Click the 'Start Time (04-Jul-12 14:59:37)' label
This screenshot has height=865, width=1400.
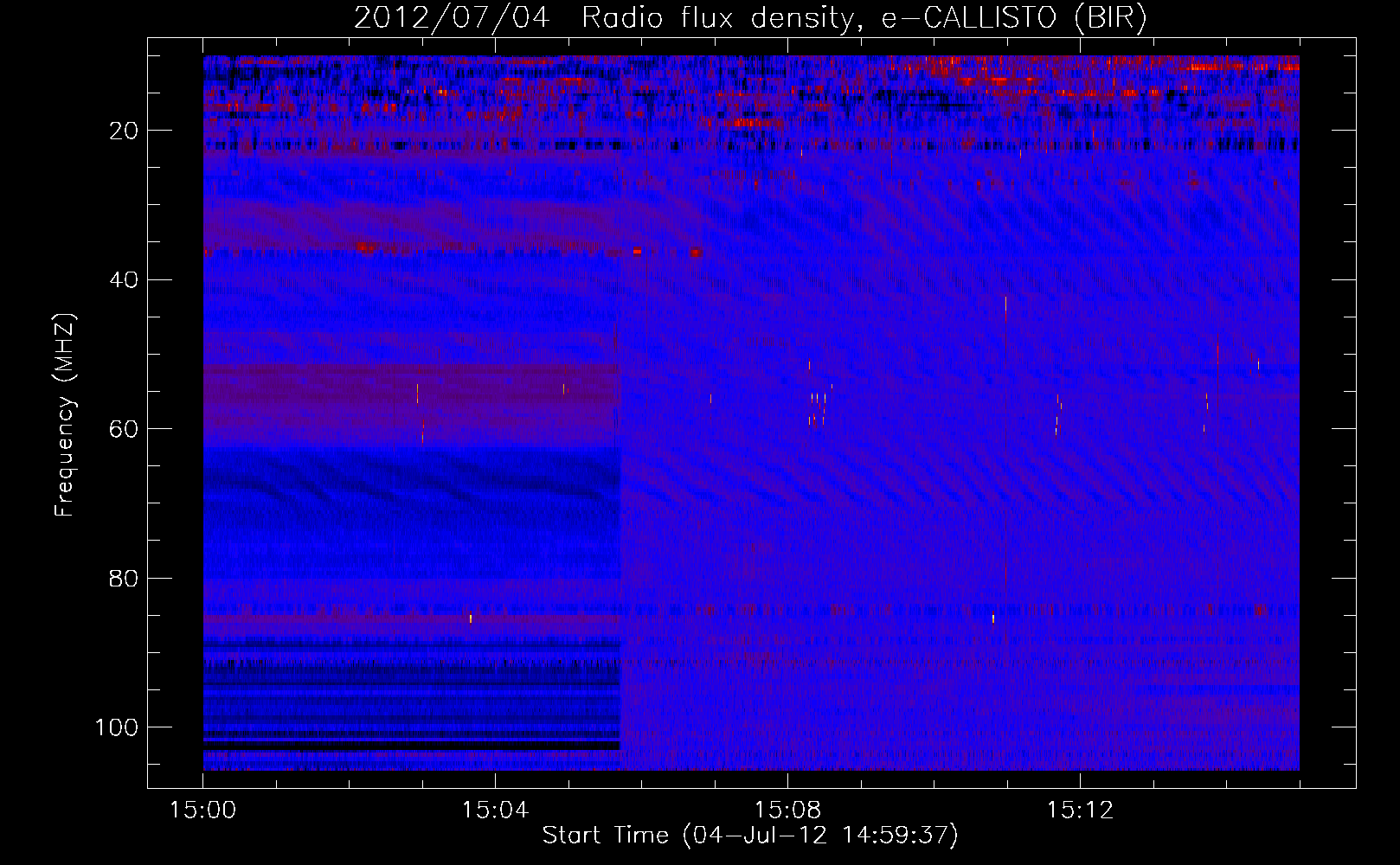tap(750, 836)
